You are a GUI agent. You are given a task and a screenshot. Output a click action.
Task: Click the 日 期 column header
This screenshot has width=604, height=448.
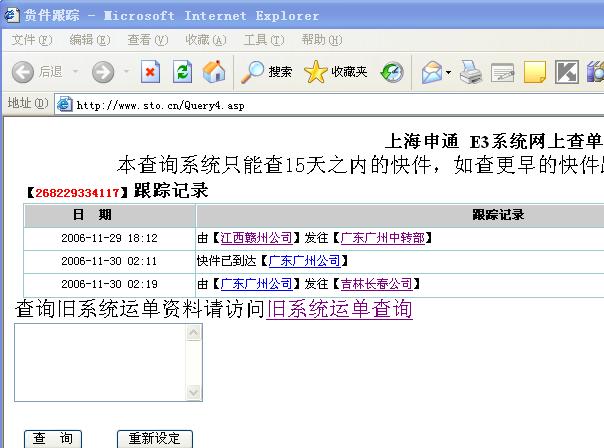click(x=109, y=215)
